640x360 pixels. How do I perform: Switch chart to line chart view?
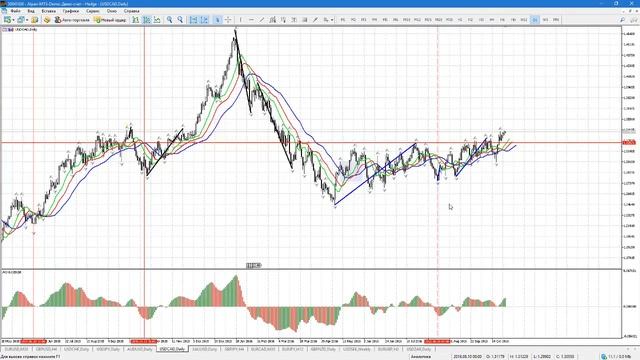click(x=157, y=20)
